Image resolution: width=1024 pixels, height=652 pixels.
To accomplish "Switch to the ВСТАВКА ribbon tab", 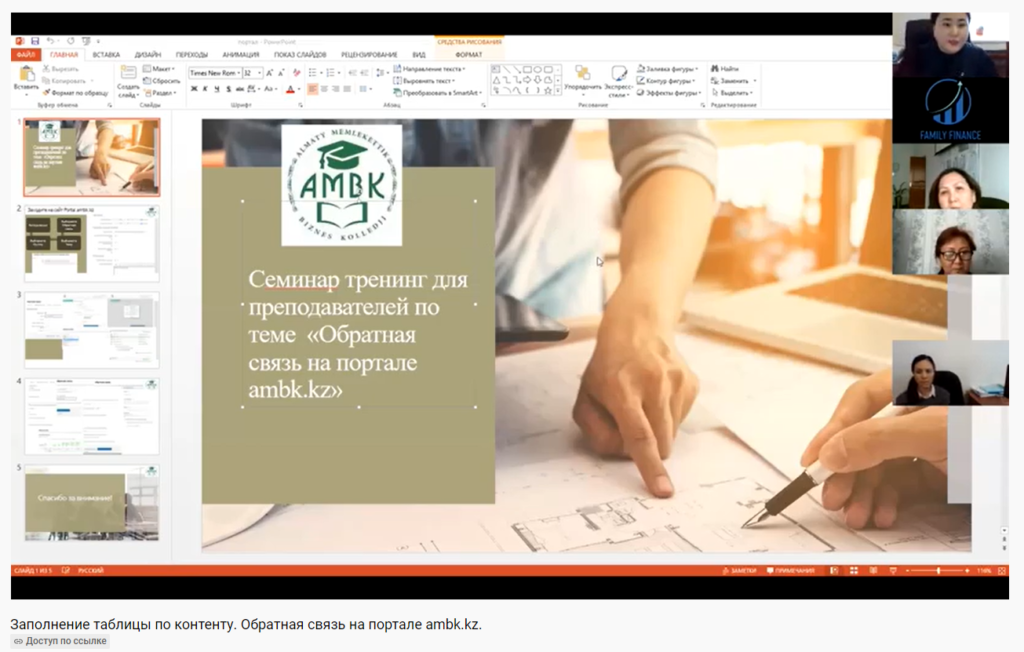I will [106, 55].
